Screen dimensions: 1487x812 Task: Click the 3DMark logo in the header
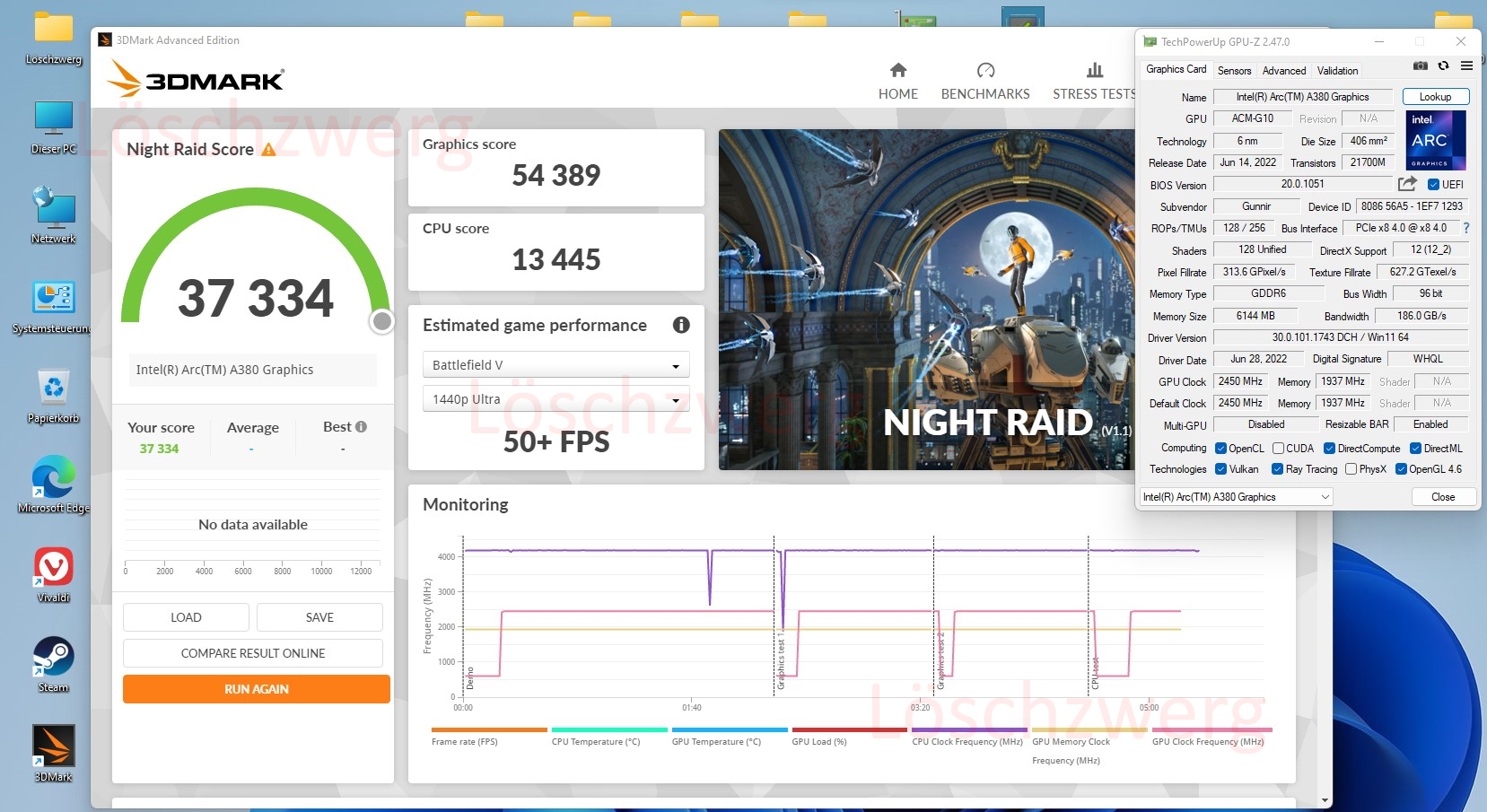click(197, 79)
